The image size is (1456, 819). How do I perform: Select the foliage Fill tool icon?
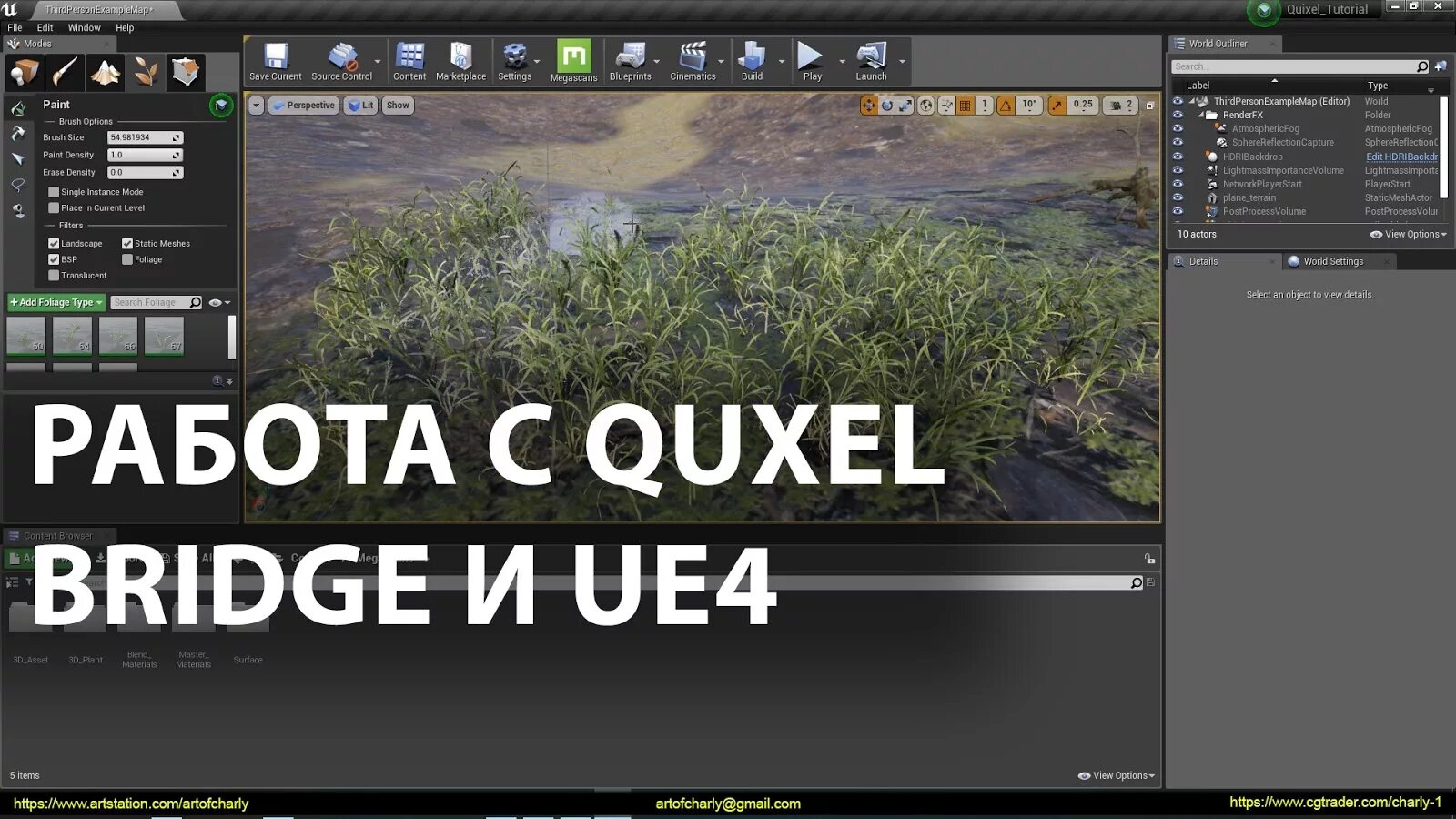[18, 210]
